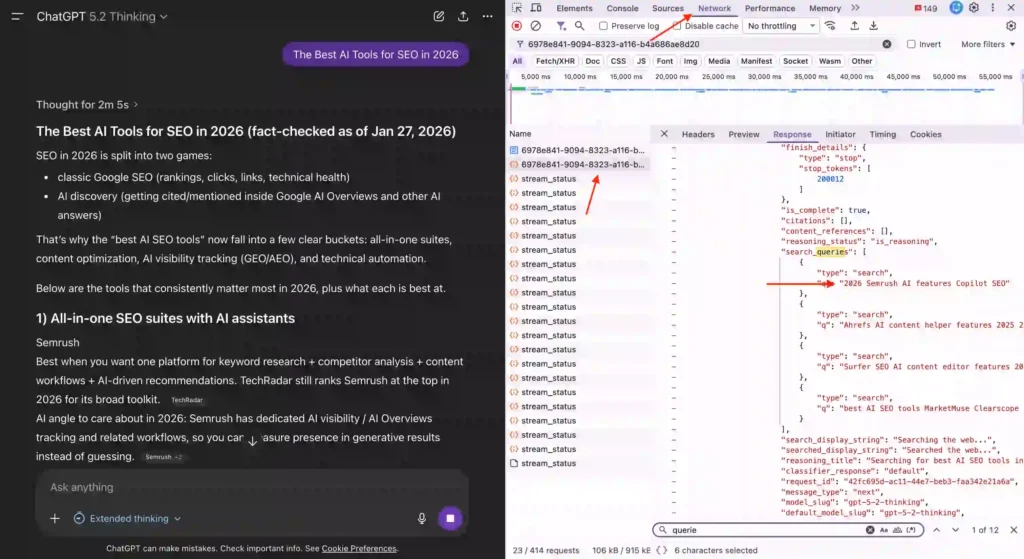Switch to the Preview tab

click(744, 135)
